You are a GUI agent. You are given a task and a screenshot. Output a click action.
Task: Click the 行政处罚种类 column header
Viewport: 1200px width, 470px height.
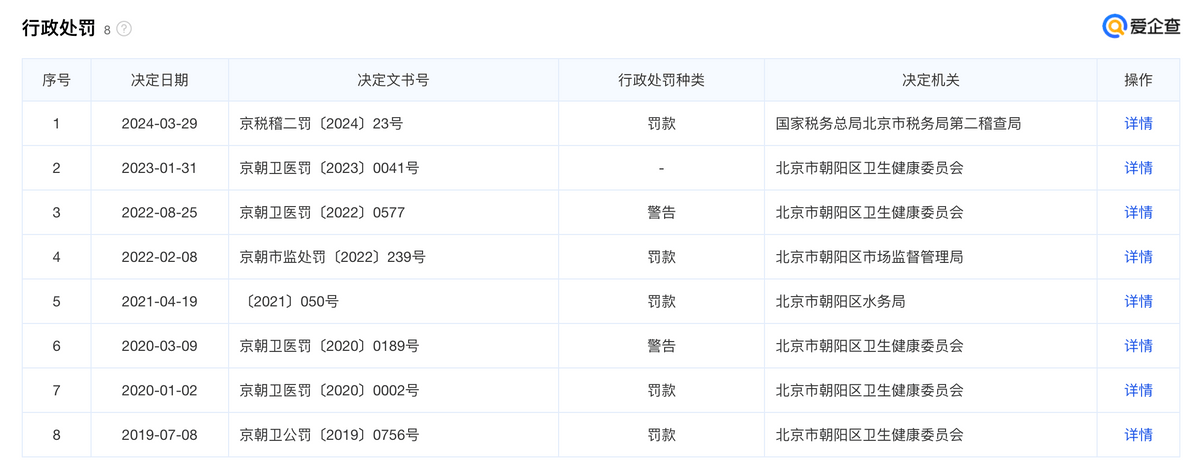tap(661, 80)
